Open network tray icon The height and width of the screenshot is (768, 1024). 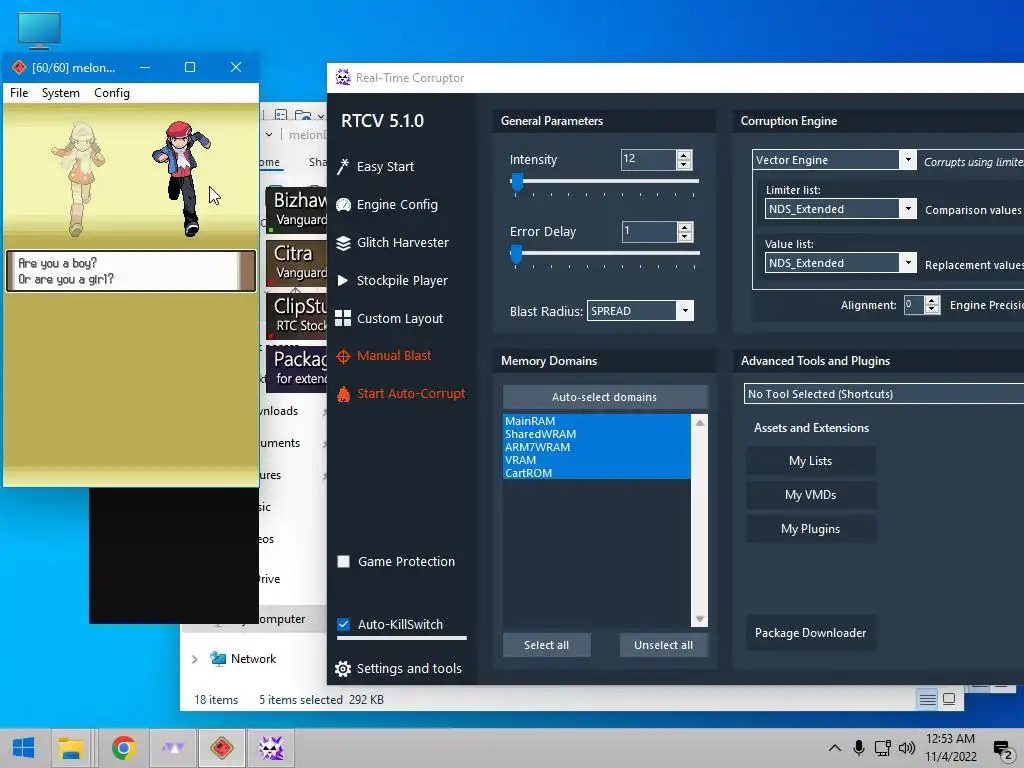point(883,748)
